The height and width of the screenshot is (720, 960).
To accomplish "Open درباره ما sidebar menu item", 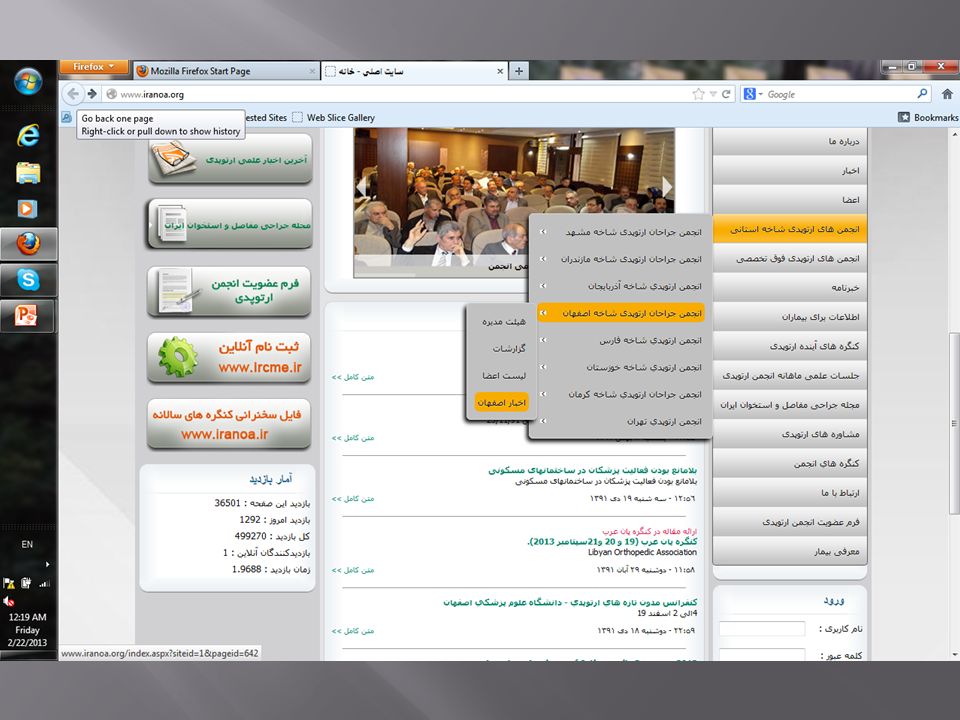I will (790, 141).
